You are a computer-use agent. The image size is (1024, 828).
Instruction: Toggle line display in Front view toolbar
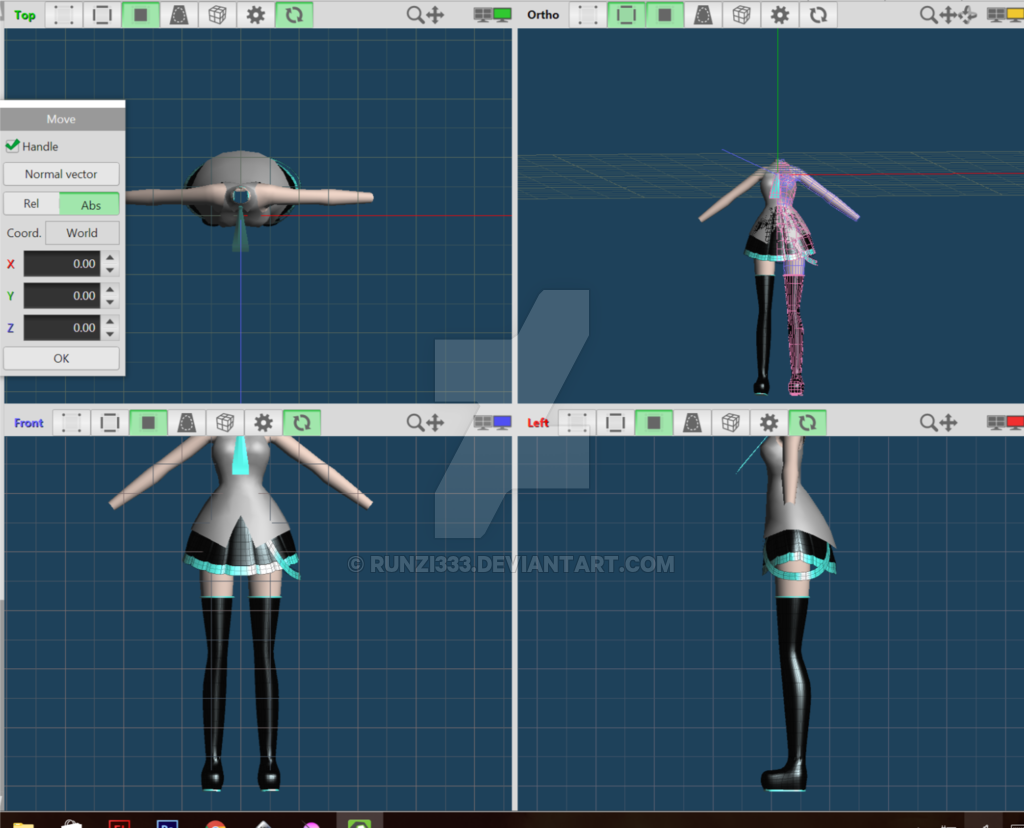point(110,422)
